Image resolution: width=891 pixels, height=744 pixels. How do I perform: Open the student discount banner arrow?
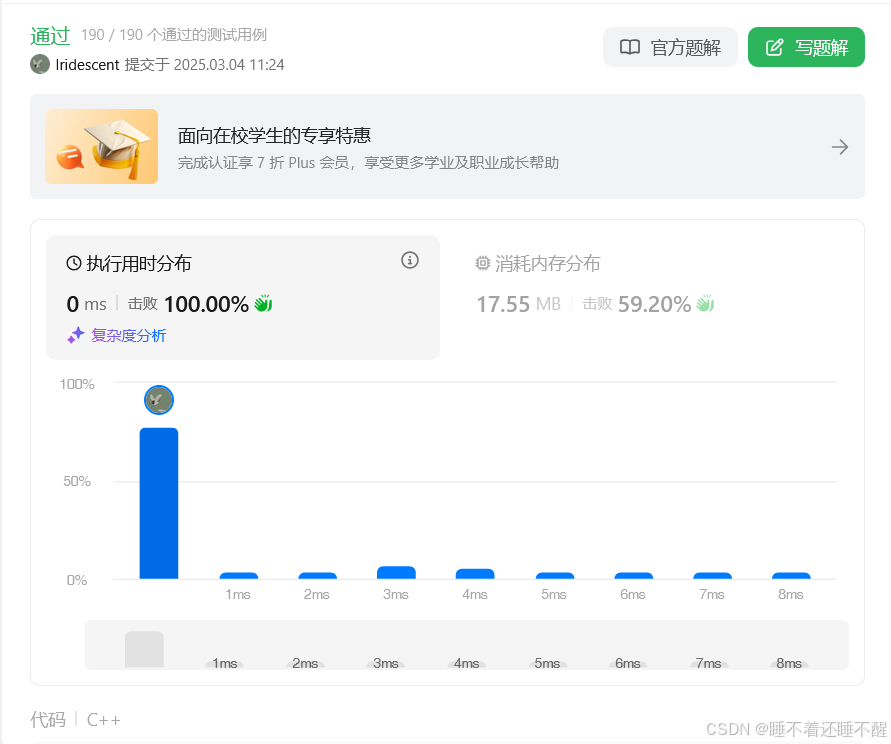pos(840,147)
